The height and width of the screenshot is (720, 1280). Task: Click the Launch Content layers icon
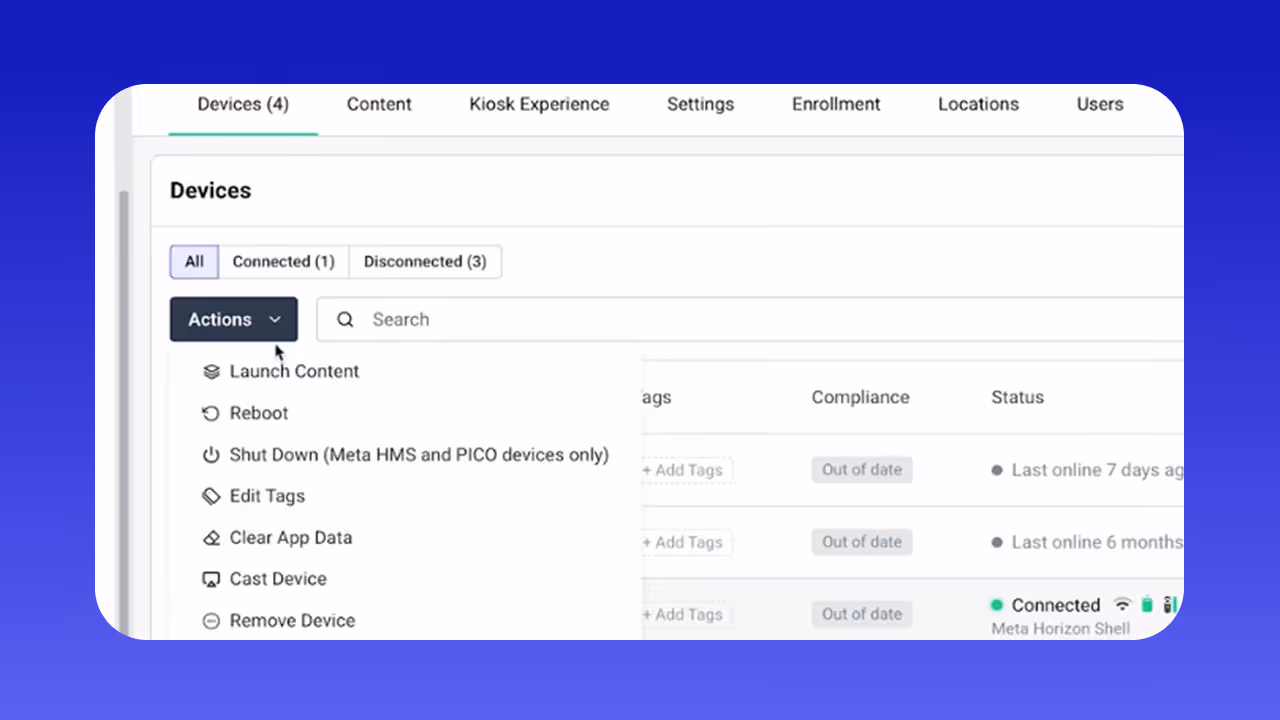(x=211, y=372)
